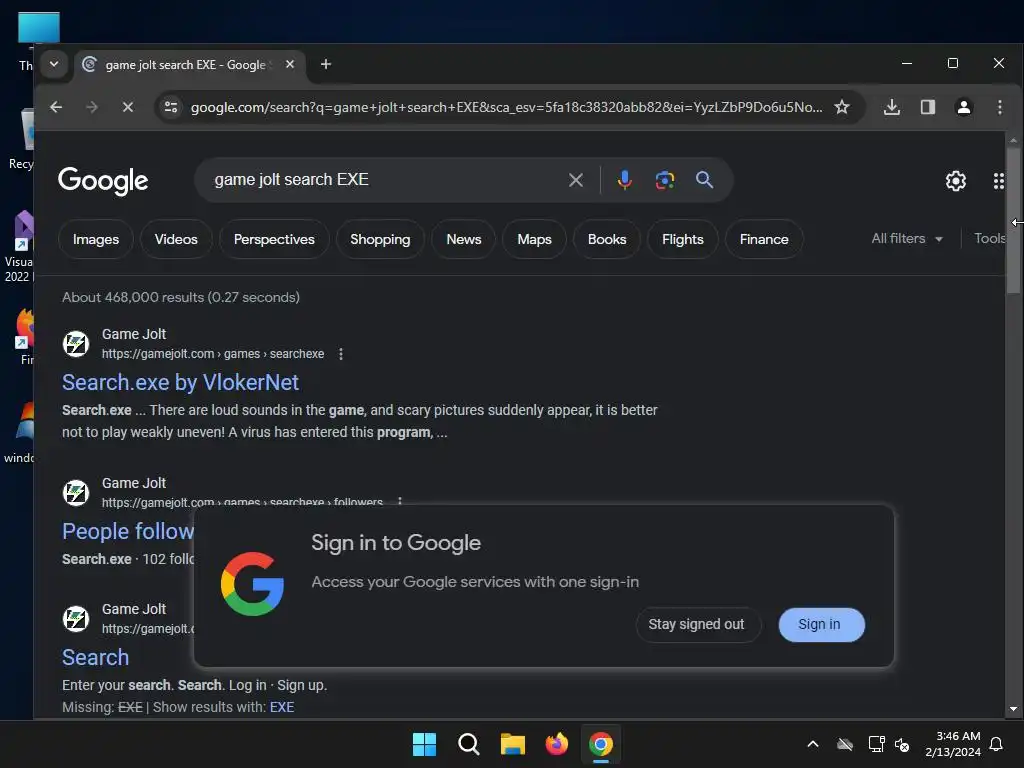Open the tab search dropdown chevron

(x=54, y=64)
